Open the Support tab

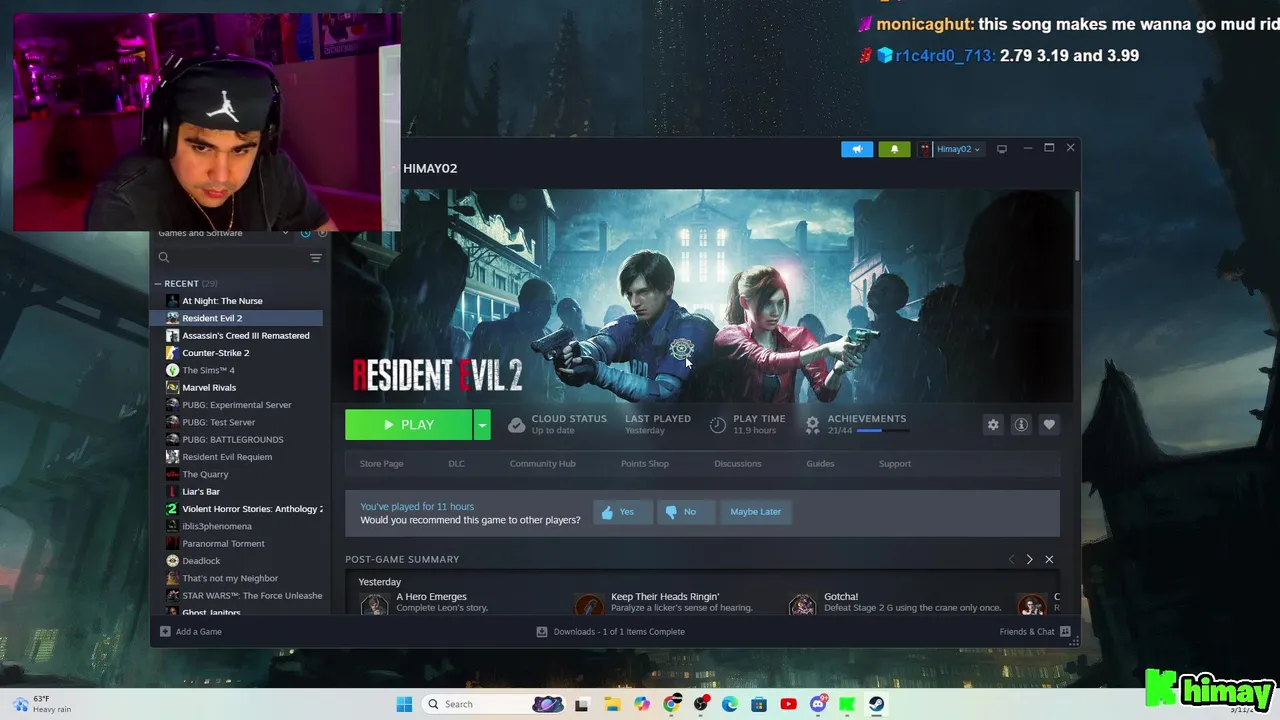coord(895,464)
